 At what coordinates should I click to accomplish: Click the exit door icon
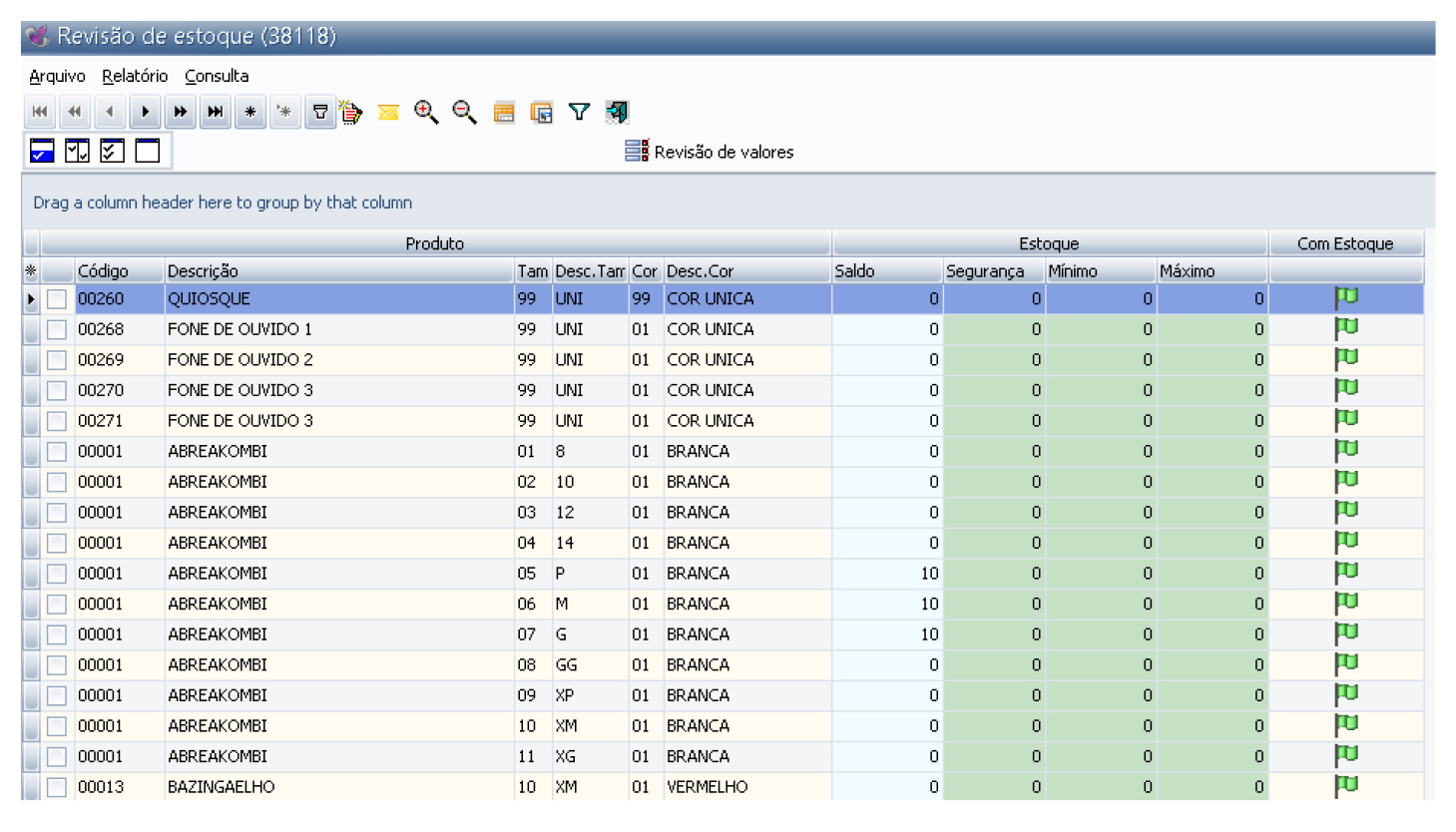click(617, 112)
